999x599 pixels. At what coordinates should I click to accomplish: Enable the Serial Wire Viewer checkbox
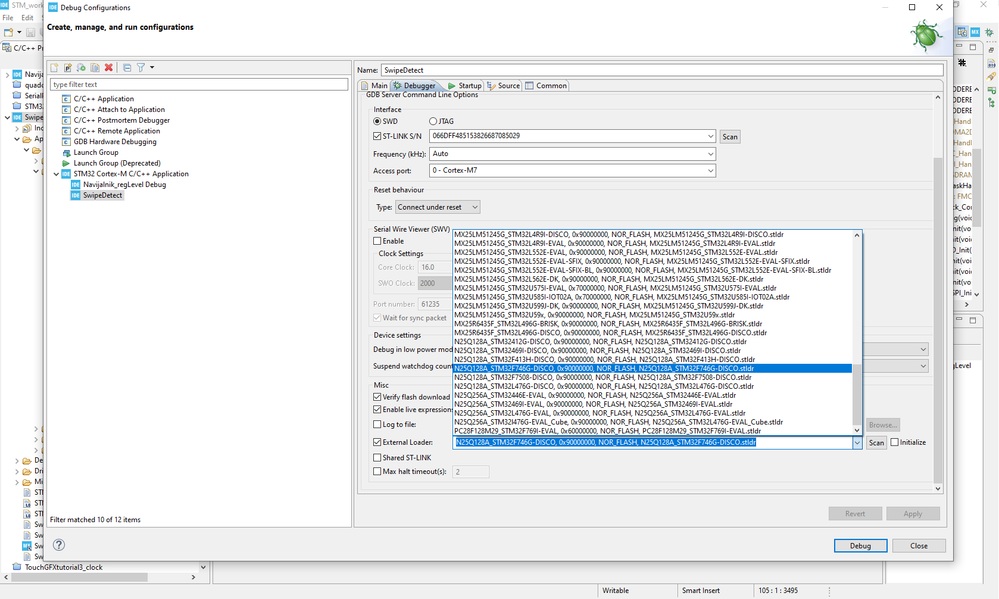377,241
